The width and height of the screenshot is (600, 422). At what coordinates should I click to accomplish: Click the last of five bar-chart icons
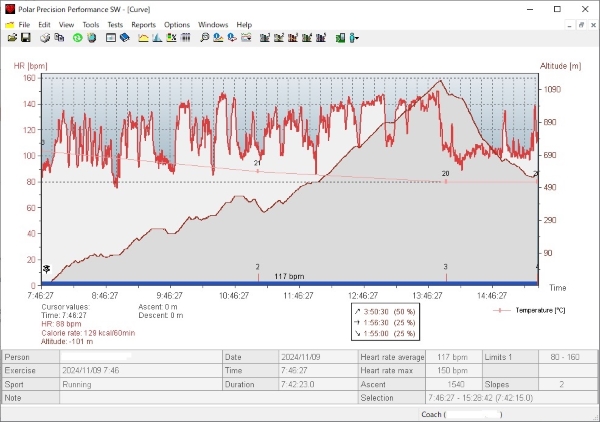(321, 37)
